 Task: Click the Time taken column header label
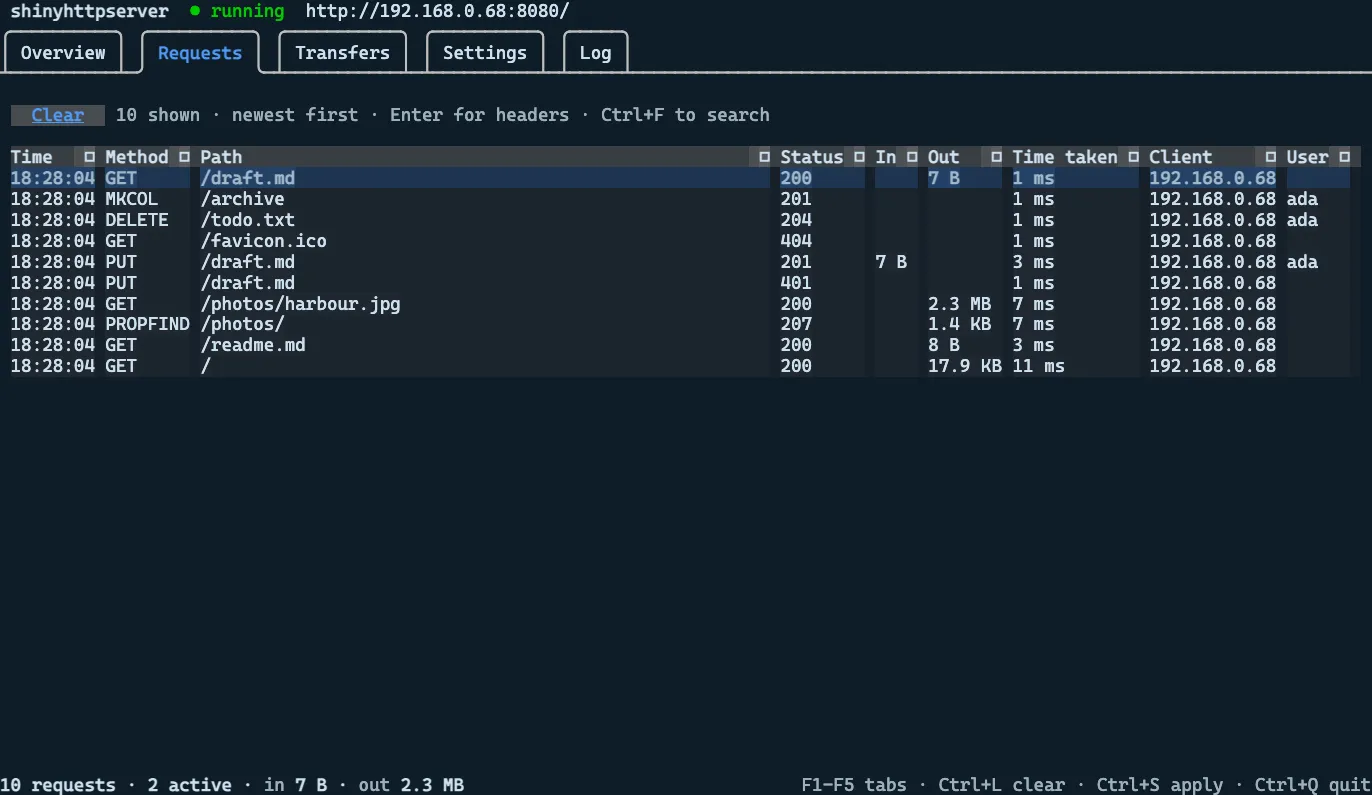pos(1065,157)
